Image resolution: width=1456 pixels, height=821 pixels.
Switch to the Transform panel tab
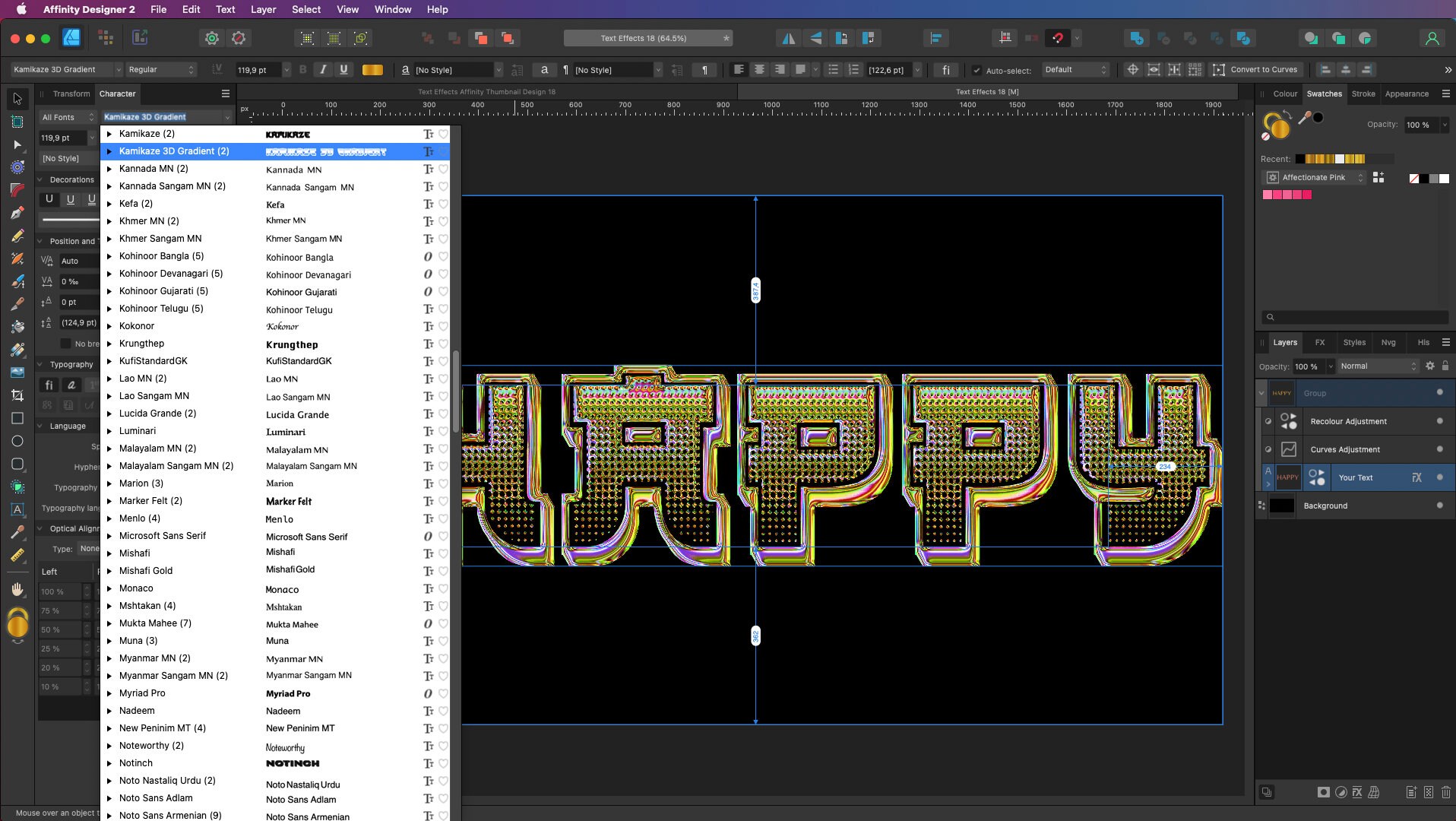pos(71,94)
